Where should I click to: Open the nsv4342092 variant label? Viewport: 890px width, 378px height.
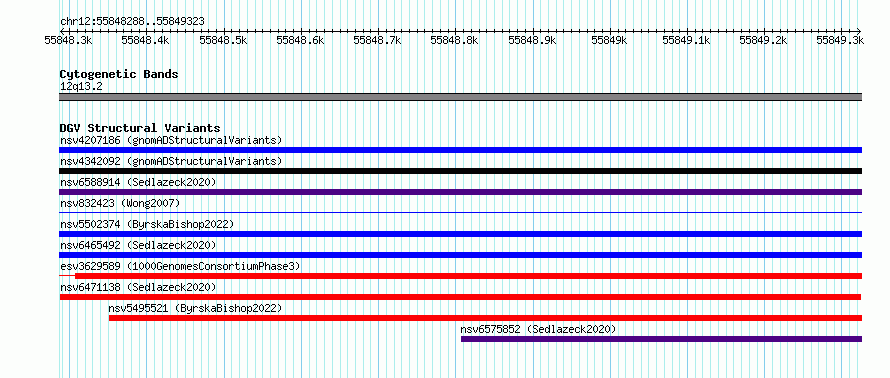click(x=171, y=161)
